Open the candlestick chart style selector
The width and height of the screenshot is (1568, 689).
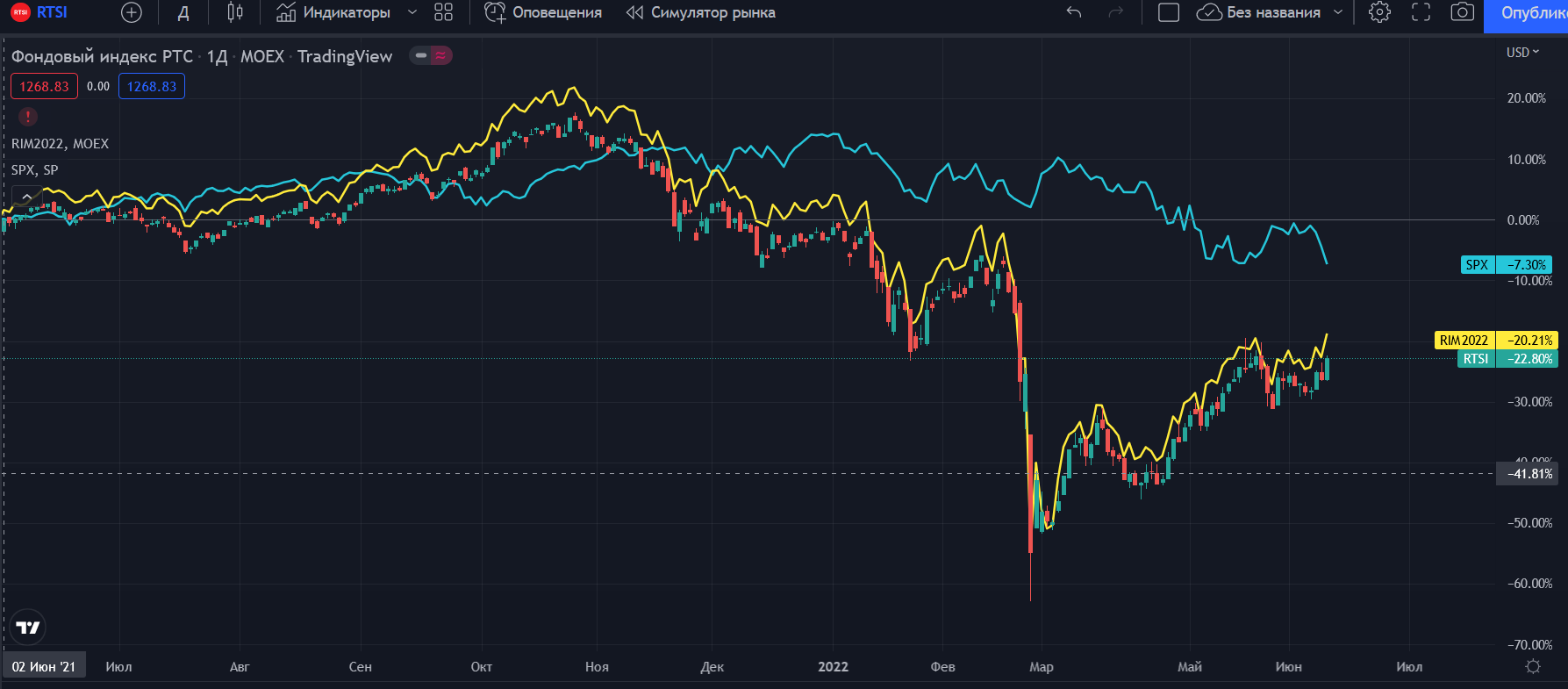[234, 12]
